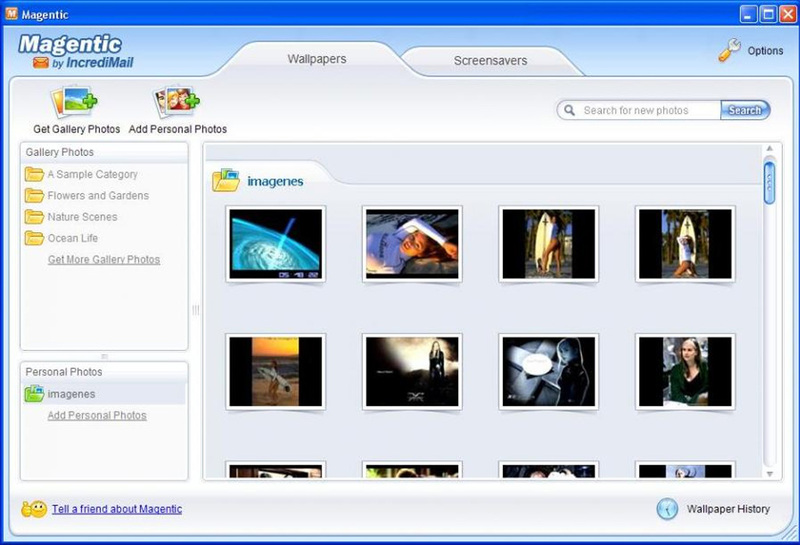Select last surfboard thumbnail in top row
The height and width of the screenshot is (545, 800).
[x=685, y=244]
